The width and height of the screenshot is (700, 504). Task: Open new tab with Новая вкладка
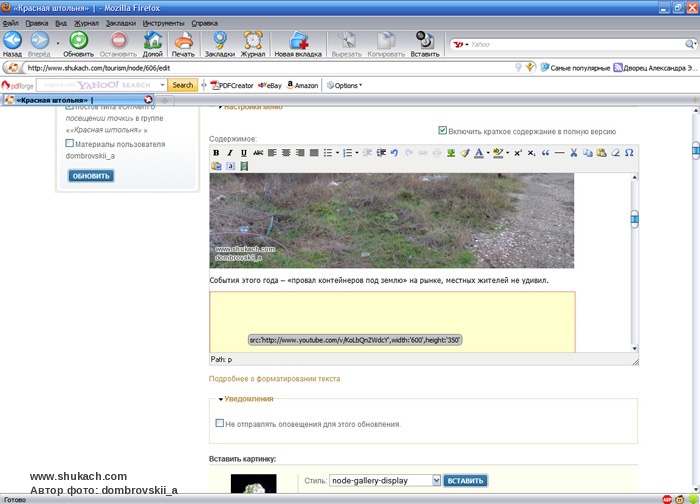(298, 44)
